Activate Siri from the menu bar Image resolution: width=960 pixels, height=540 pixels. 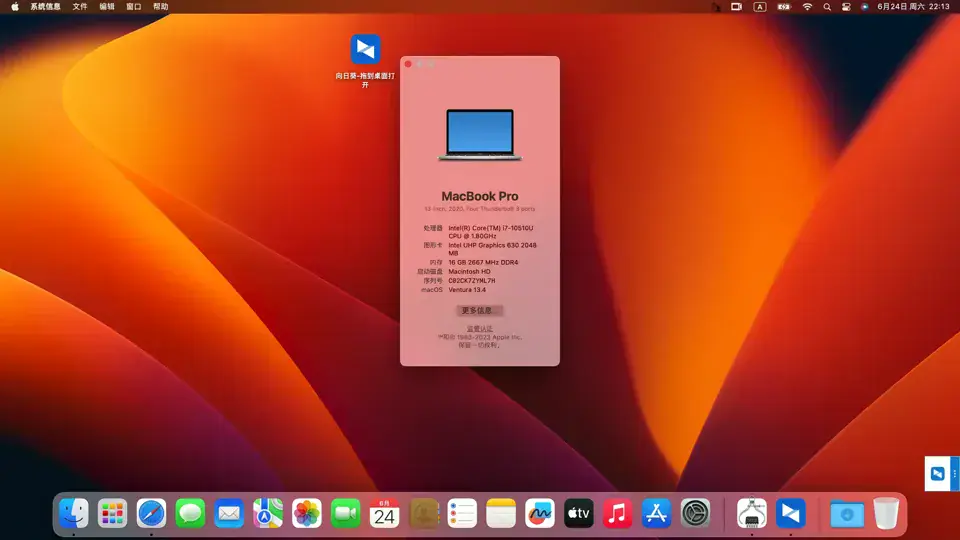(x=864, y=7)
